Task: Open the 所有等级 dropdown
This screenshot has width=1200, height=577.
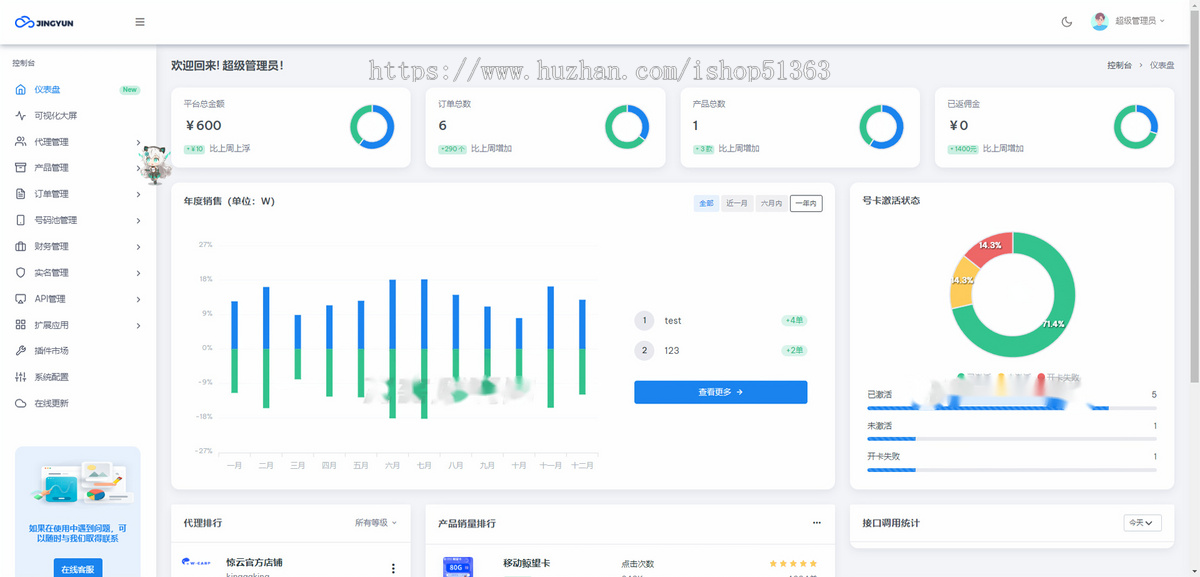Action: 376,522
